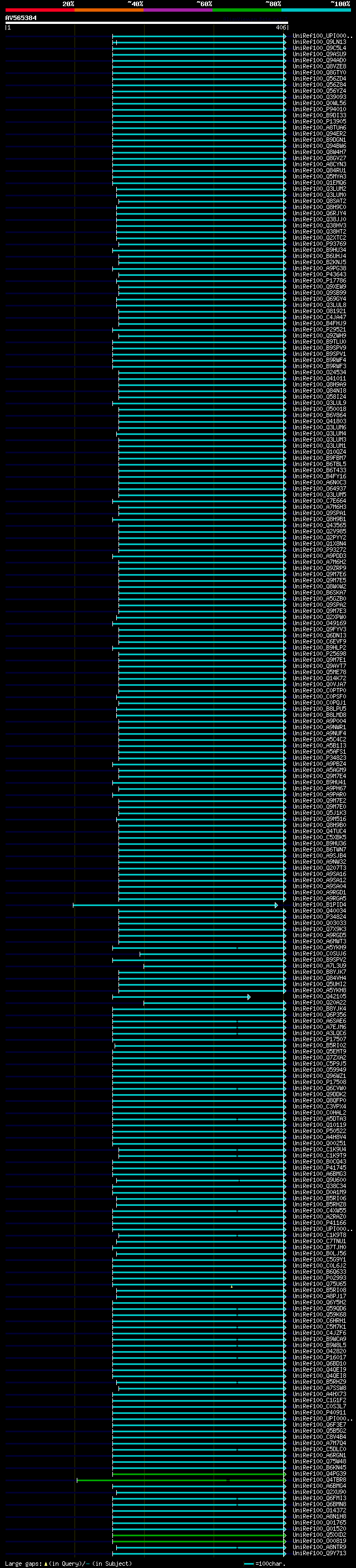Select label UniRef100_Q10119

click(x=319, y=1125)
